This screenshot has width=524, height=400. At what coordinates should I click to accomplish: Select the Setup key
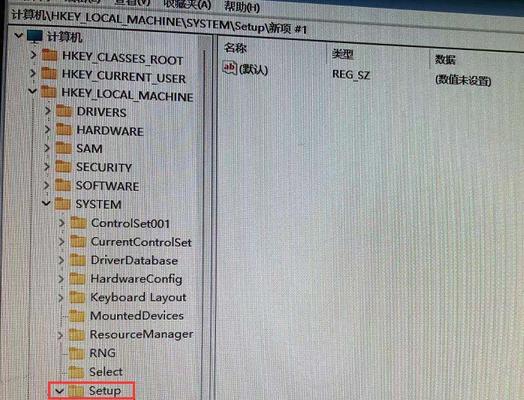click(x=105, y=390)
